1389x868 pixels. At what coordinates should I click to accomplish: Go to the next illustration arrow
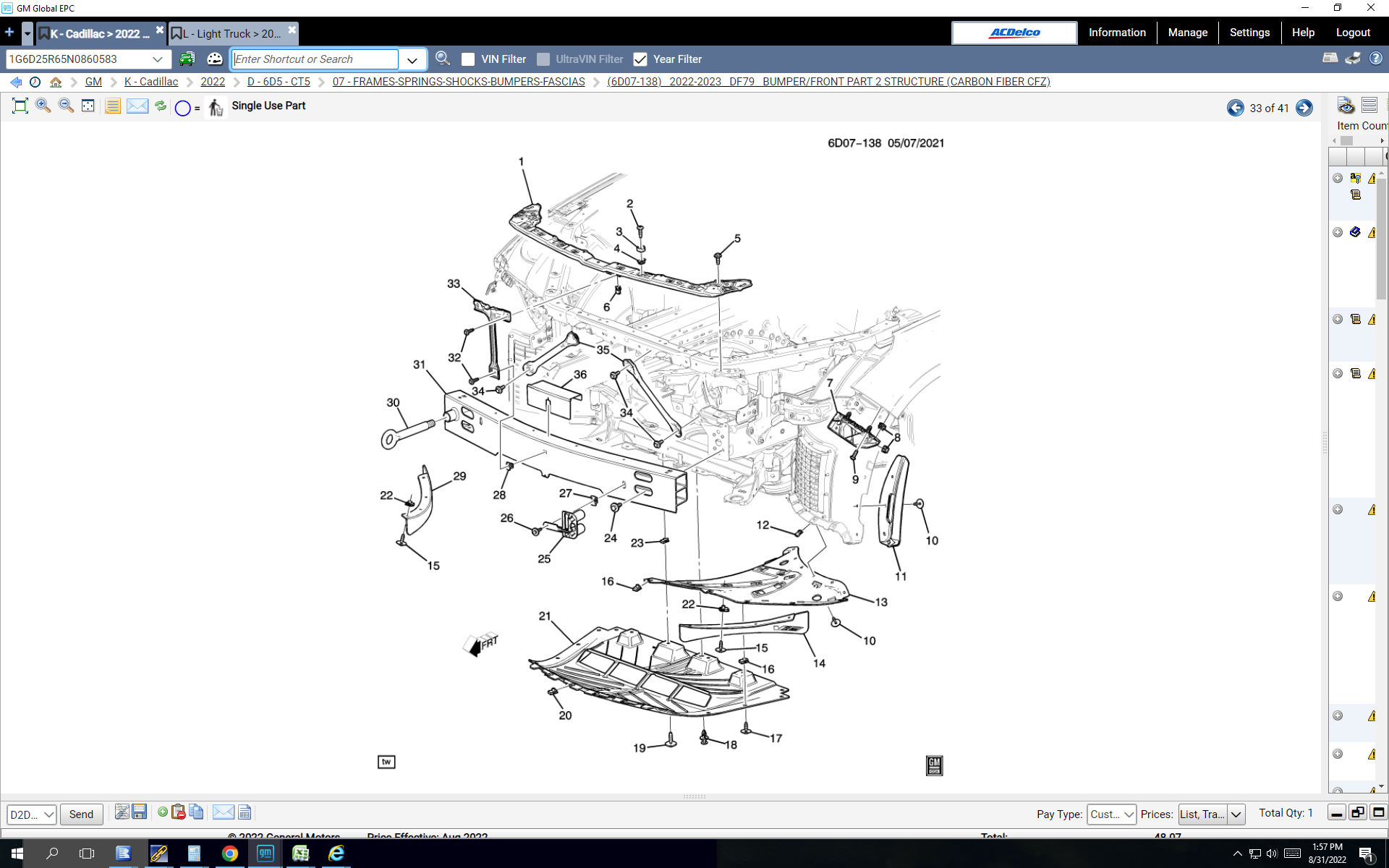pos(1304,108)
